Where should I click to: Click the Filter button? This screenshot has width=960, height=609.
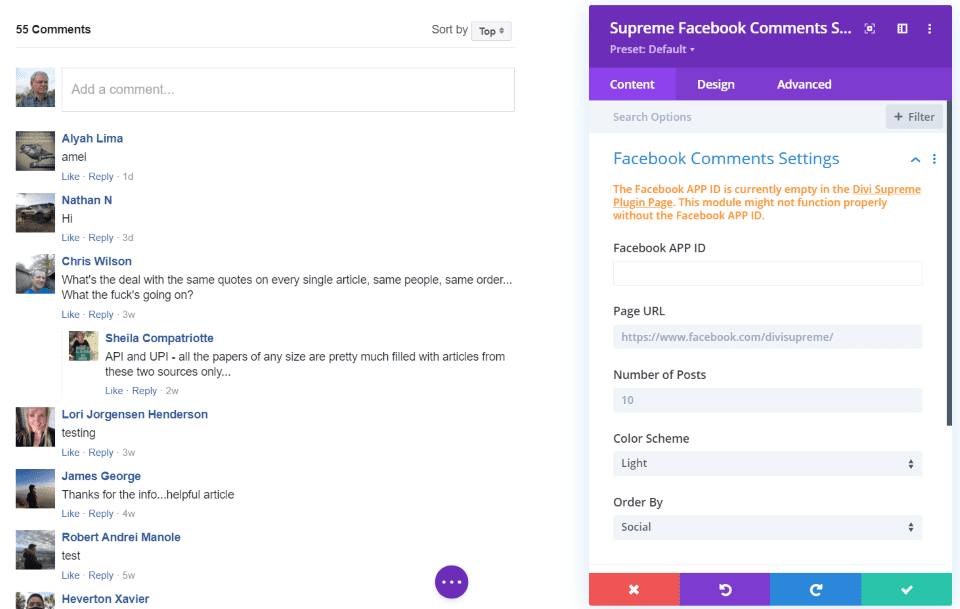tap(914, 117)
